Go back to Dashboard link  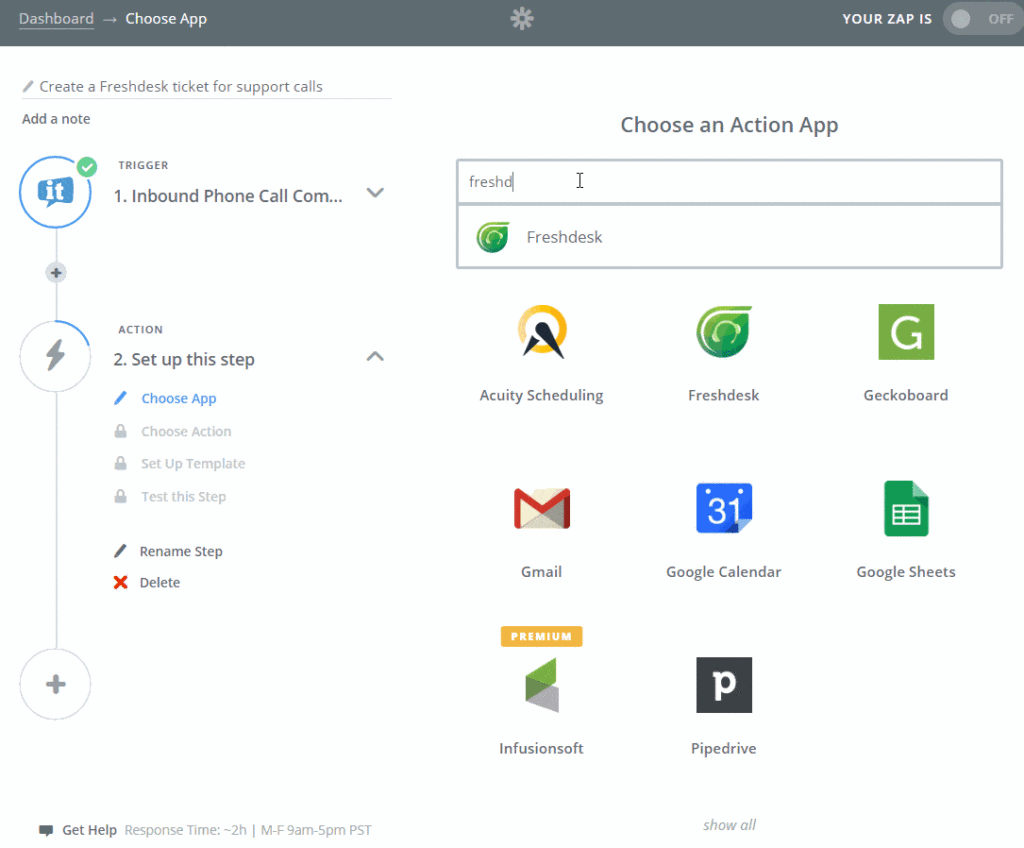pyautogui.click(x=56, y=18)
